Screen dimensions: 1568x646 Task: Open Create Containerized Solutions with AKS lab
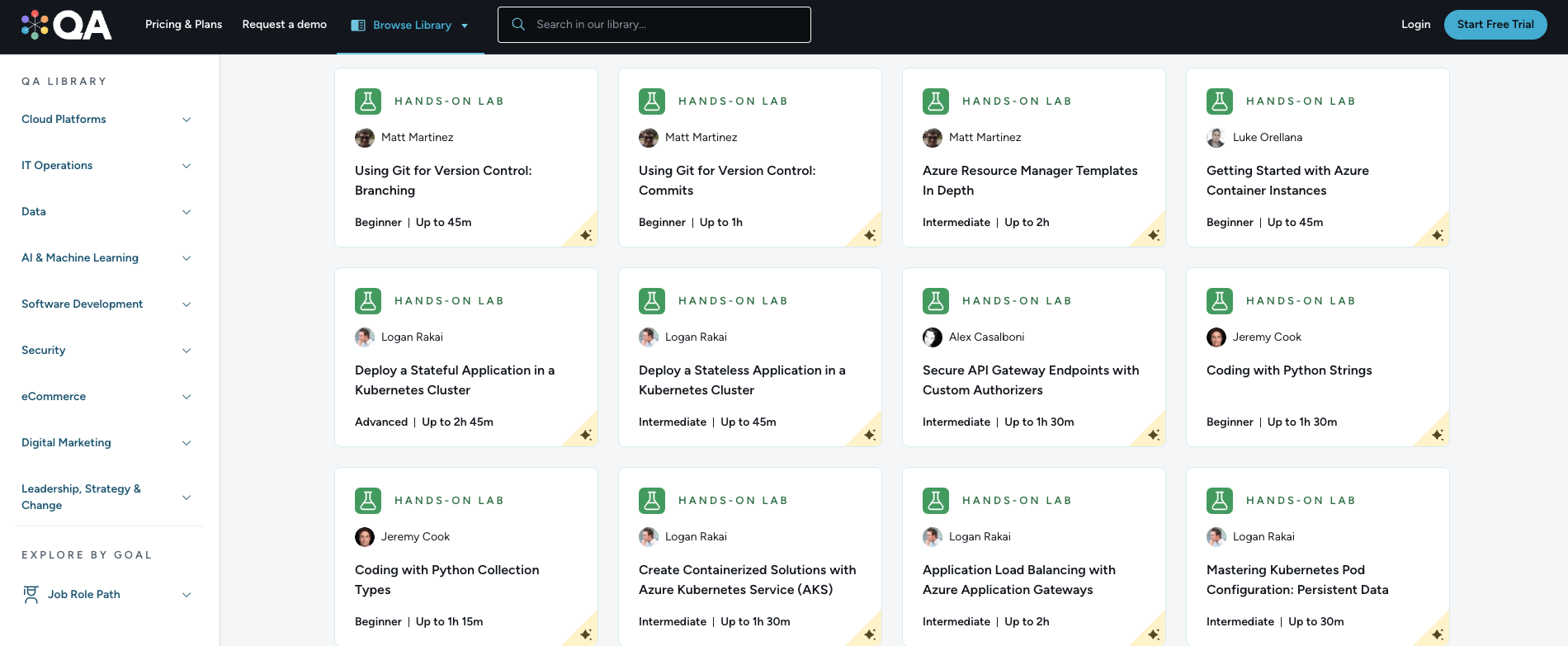747,580
